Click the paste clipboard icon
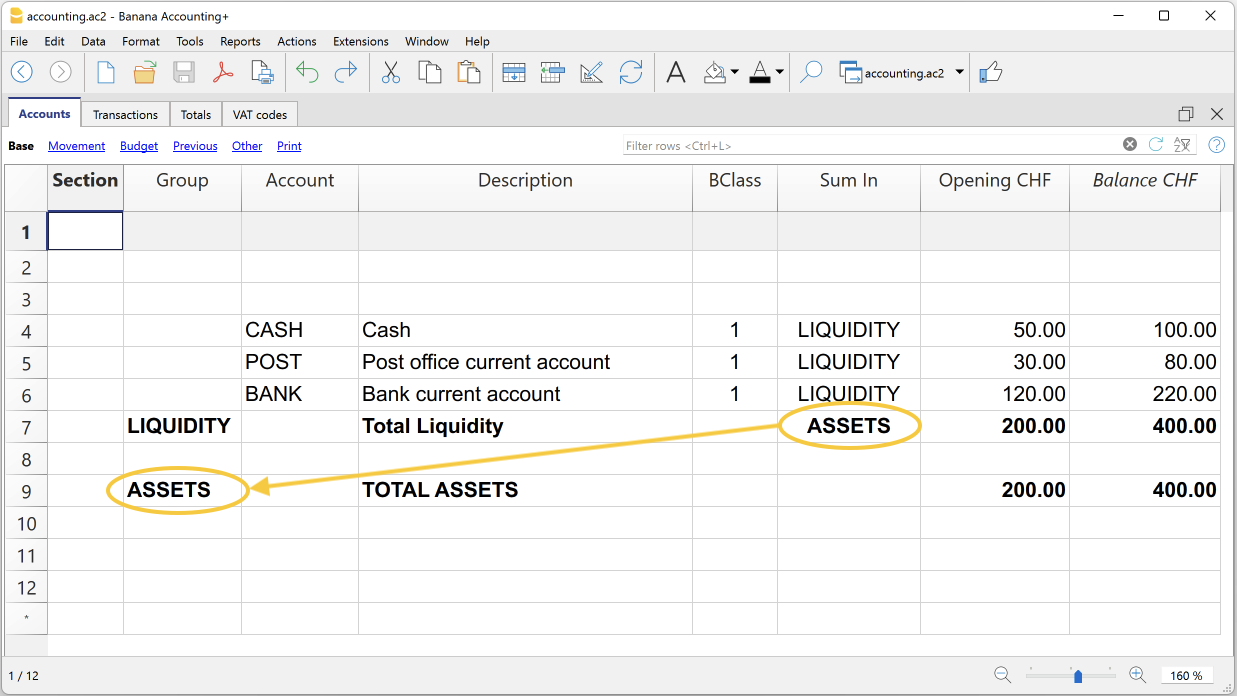The height and width of the screenshot is (696, 1237). pos(468,72)
